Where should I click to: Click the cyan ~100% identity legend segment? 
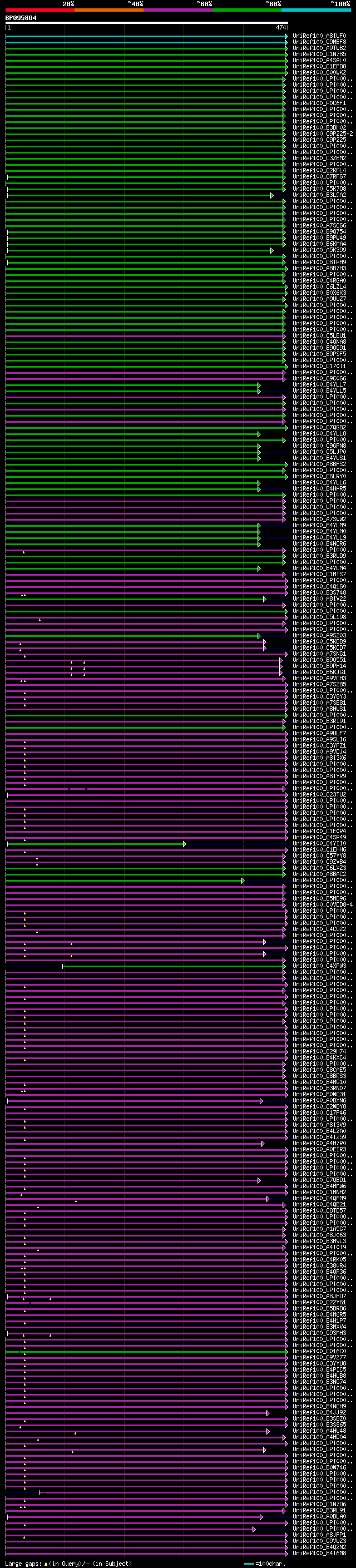pos(316,10)
